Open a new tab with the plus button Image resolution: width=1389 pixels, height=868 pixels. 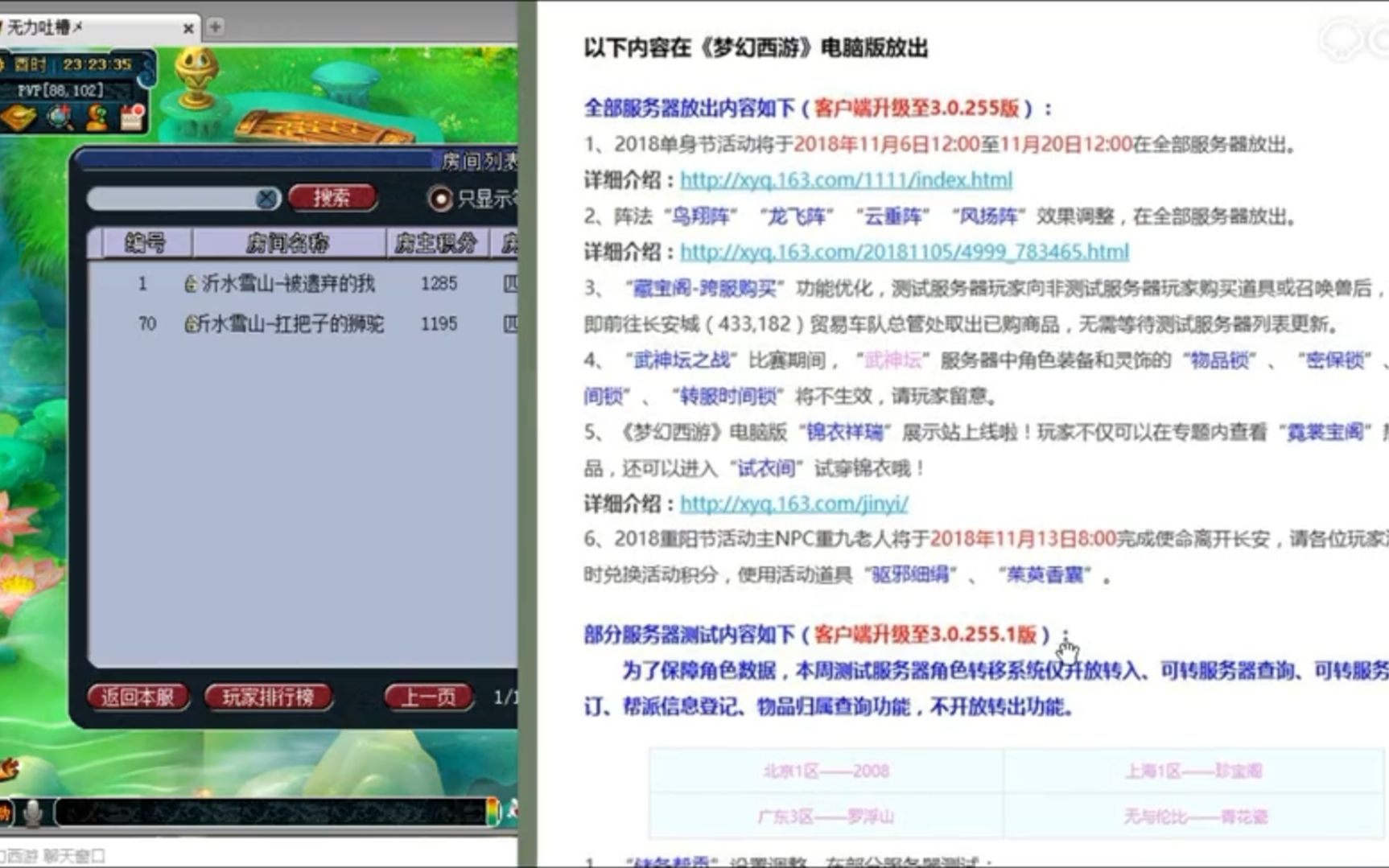(x=215, y=27)
